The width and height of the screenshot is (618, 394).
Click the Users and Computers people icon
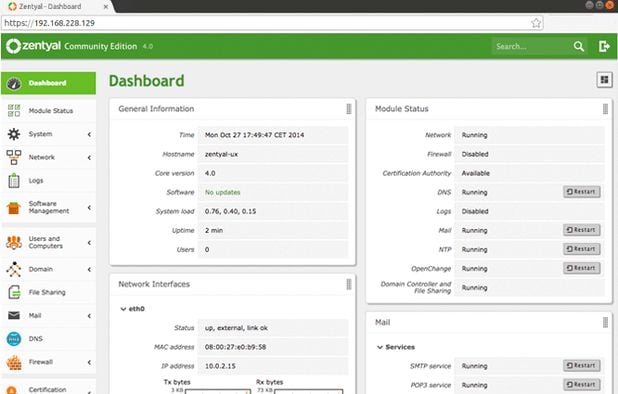tap(14, 242)
